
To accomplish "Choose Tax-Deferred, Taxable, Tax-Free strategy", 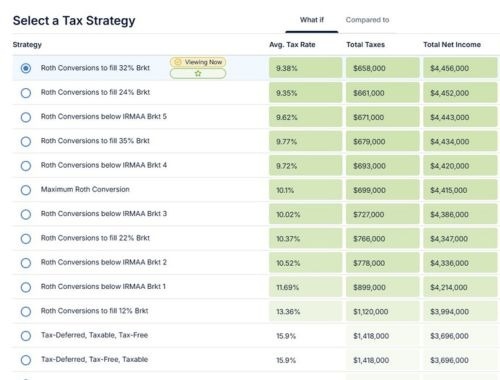I will pyautogui.click(x=26, y=336).
